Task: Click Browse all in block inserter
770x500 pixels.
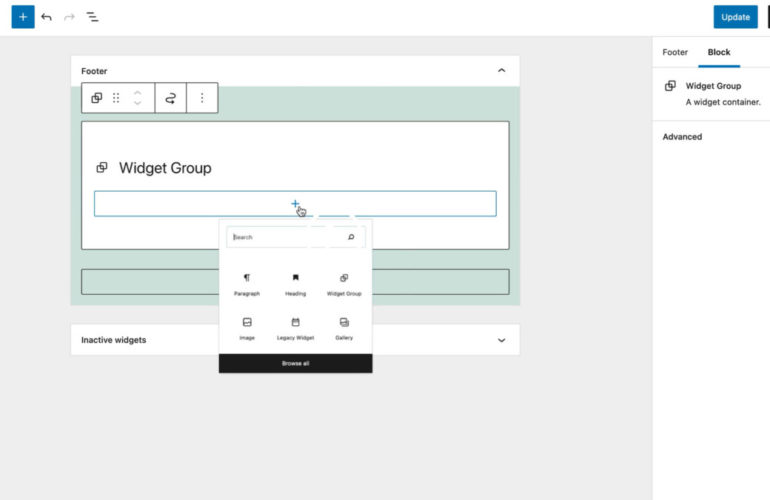Action: point(295,363)
